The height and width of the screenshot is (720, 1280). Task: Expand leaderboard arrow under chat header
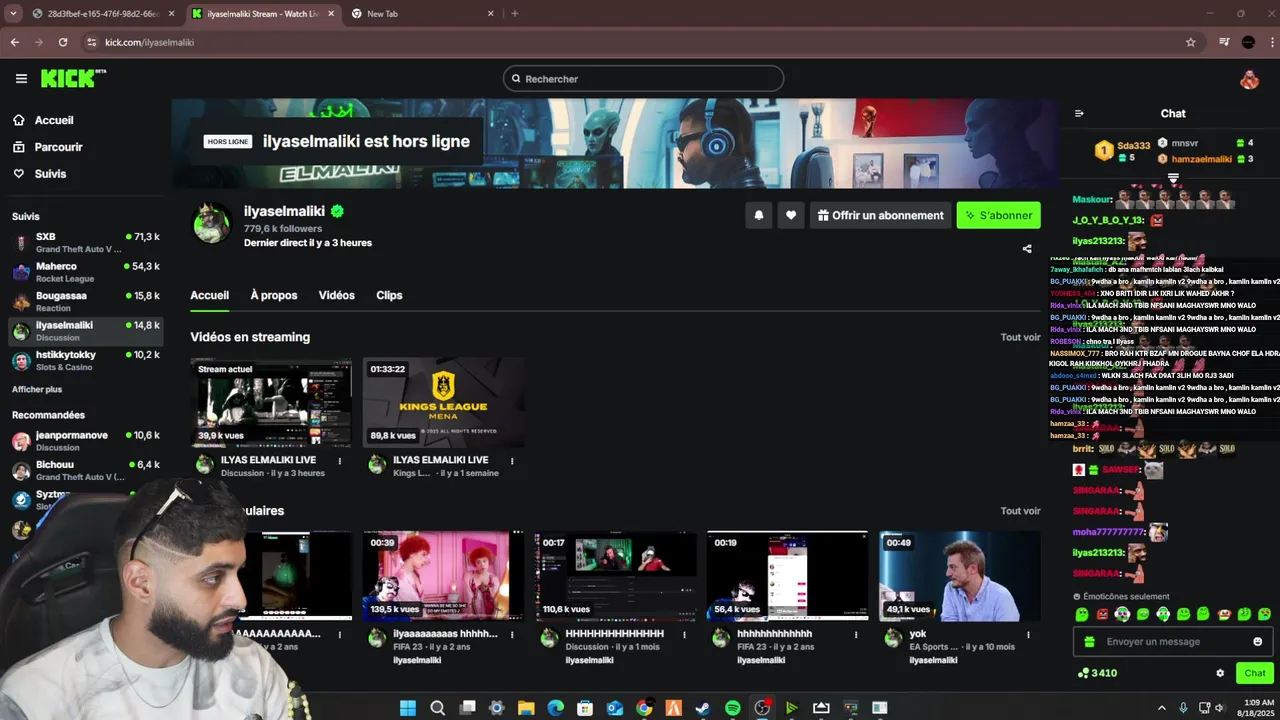(x=1173, y=178)
